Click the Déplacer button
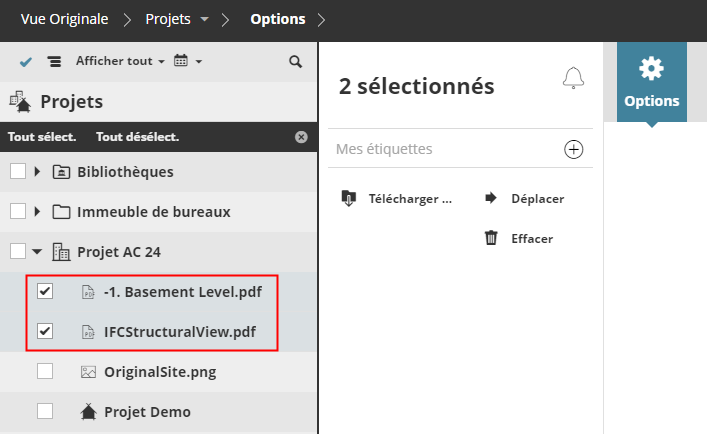This screenshot has height=434, width=707. coord(537,199)
